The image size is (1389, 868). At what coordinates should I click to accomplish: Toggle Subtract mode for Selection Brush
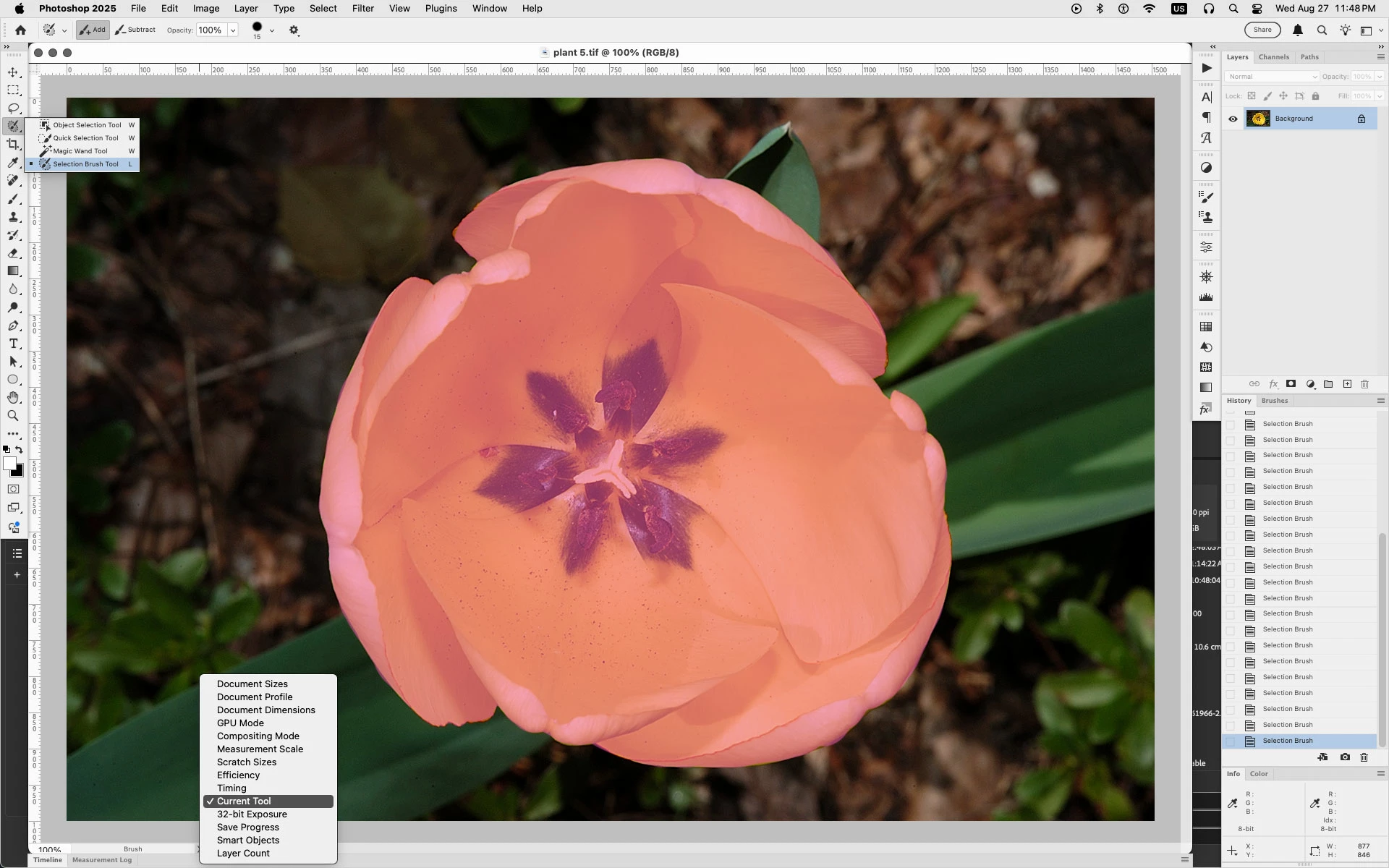coord(135,30)
